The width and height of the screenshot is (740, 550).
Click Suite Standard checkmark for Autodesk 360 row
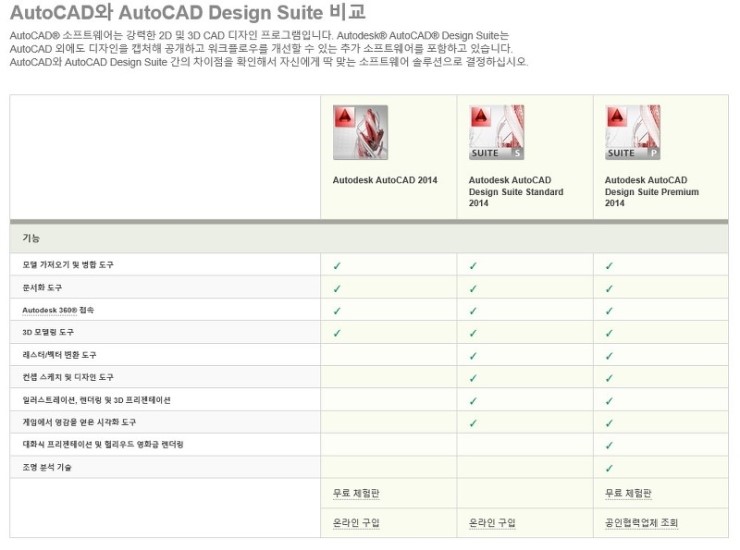click(473, 311)
